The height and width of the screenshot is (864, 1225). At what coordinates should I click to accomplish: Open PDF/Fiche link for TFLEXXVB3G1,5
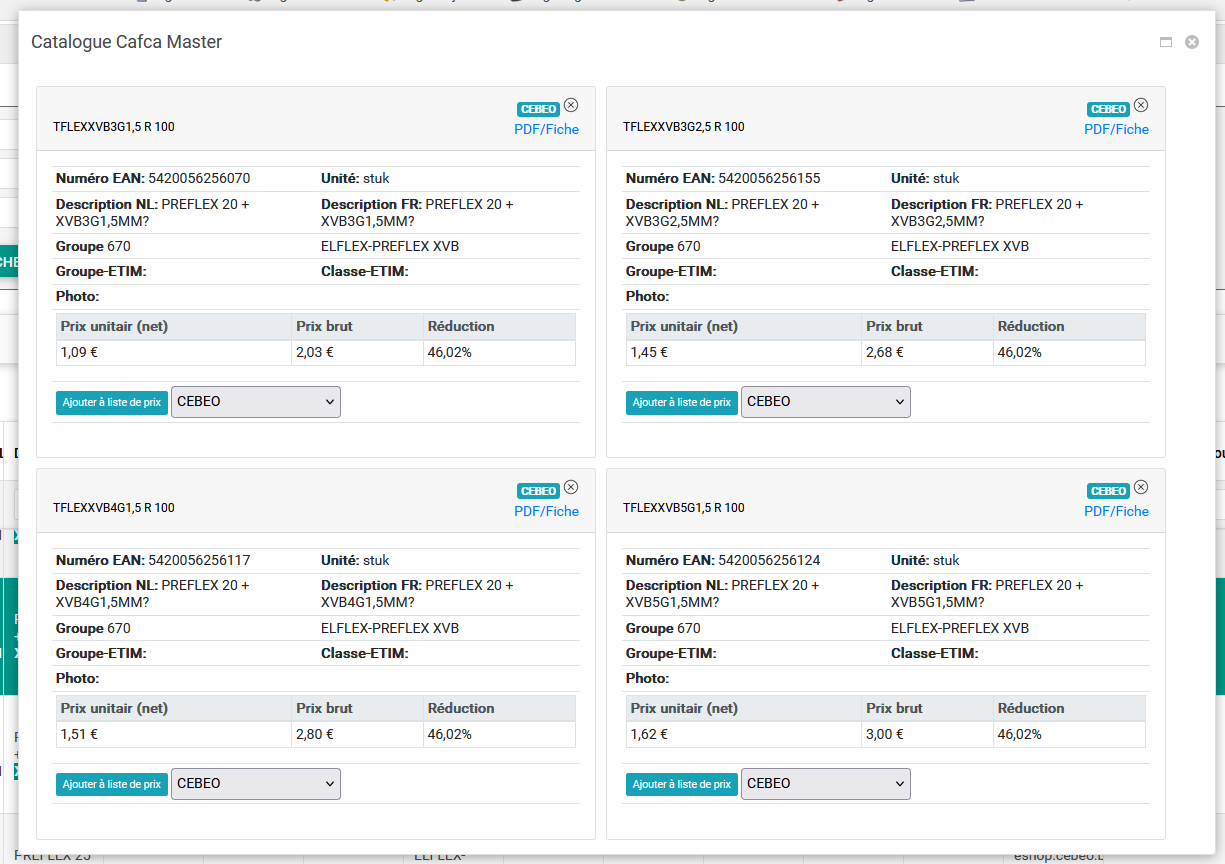[546, 129]
